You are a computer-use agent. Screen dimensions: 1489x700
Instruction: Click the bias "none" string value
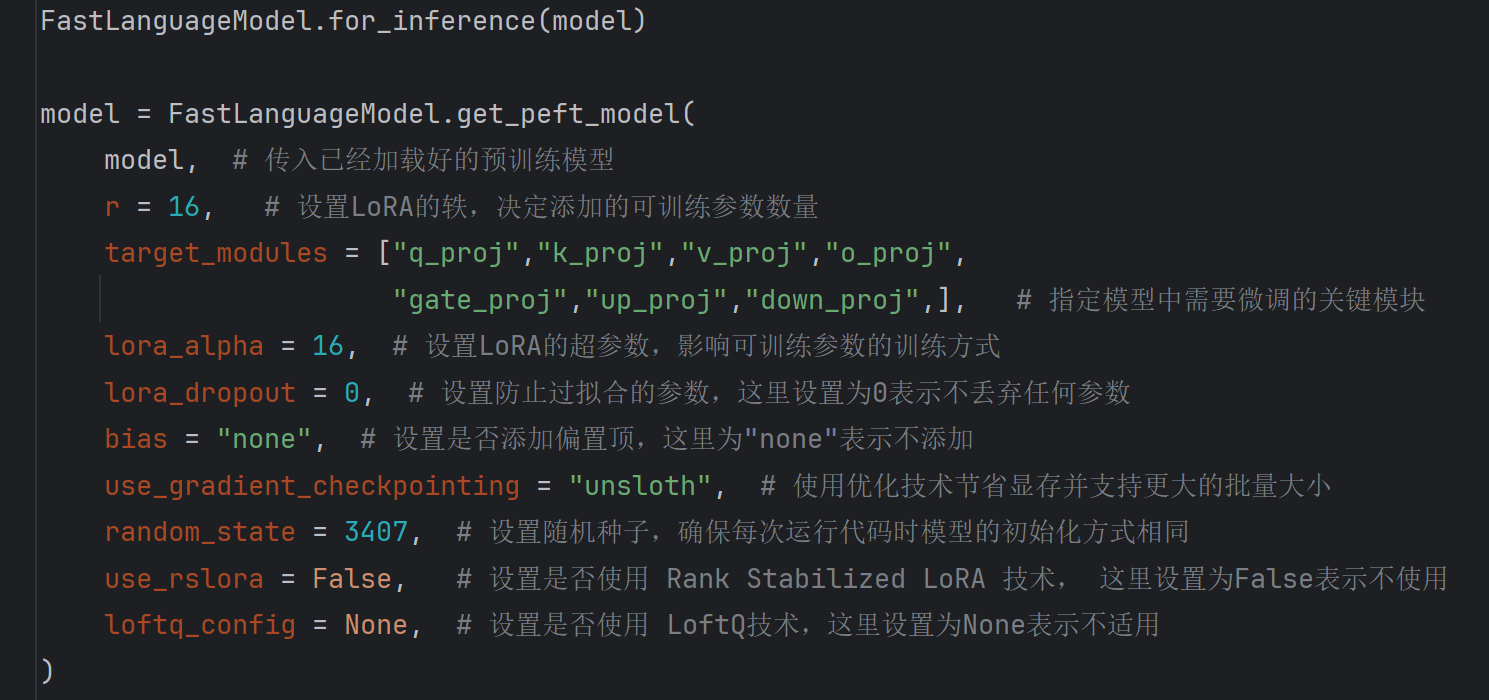[x=264, y=439]
